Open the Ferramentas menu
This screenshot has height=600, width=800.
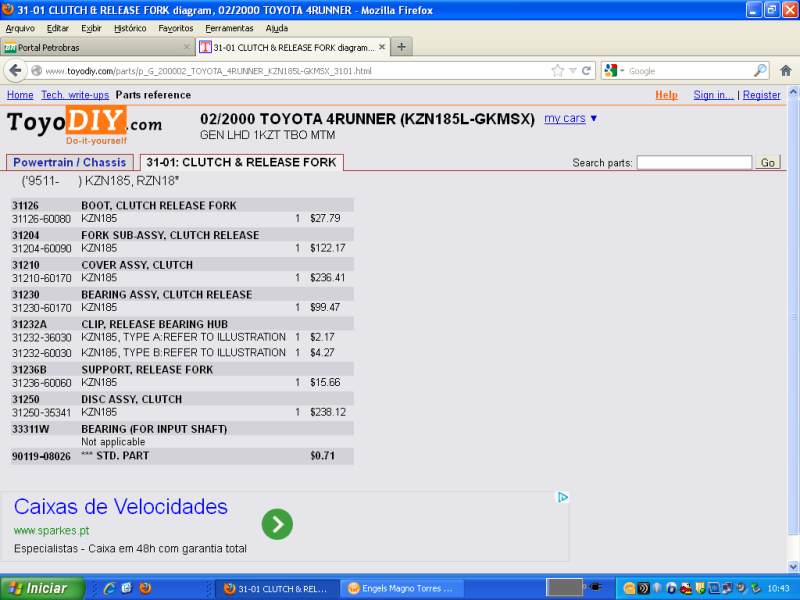coord(229,28)
